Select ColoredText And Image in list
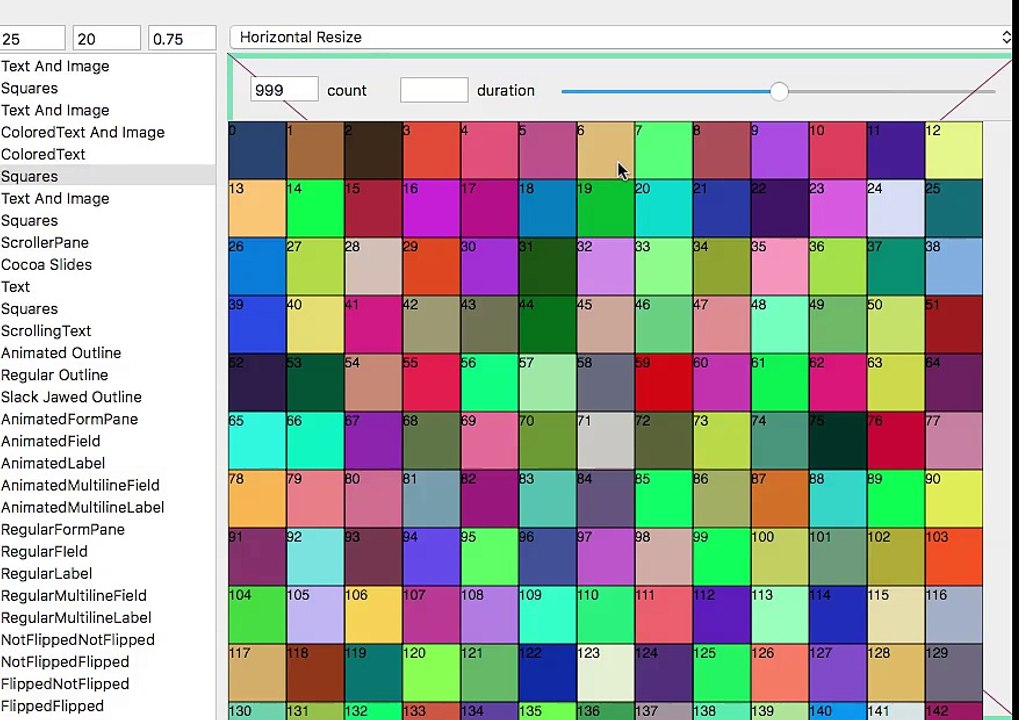The width and height of the screenshot is (1019, 720). tap(107, 132)
